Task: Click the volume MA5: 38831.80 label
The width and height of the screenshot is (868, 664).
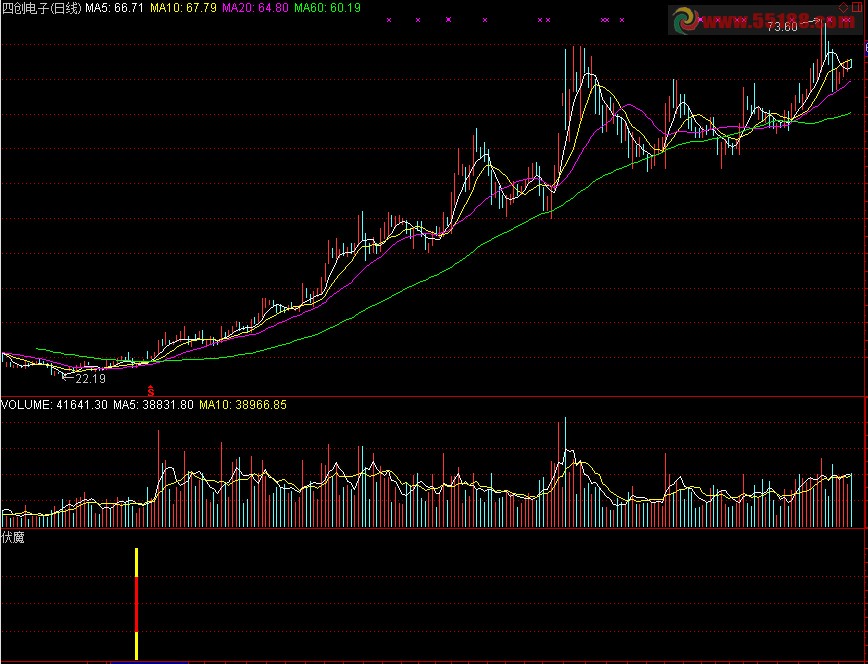Action: pyautogui.click(x=153, y=405)
